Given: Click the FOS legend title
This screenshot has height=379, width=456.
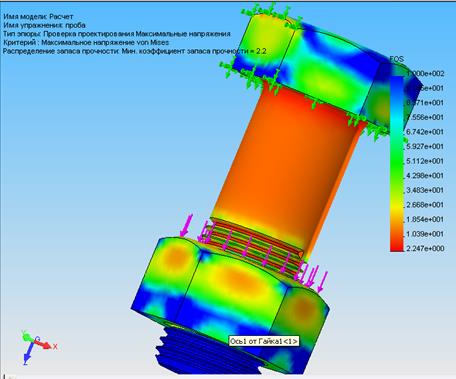Looking at the screenshot, I should tap(397, 59).
